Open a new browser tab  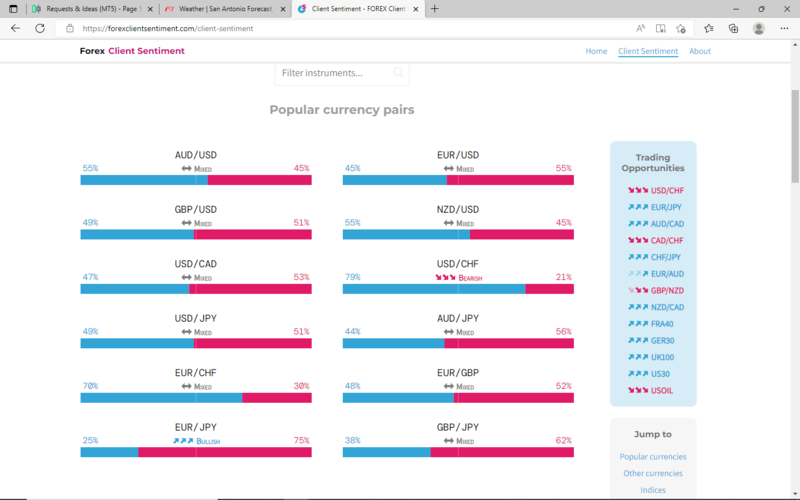pos(434,8)
